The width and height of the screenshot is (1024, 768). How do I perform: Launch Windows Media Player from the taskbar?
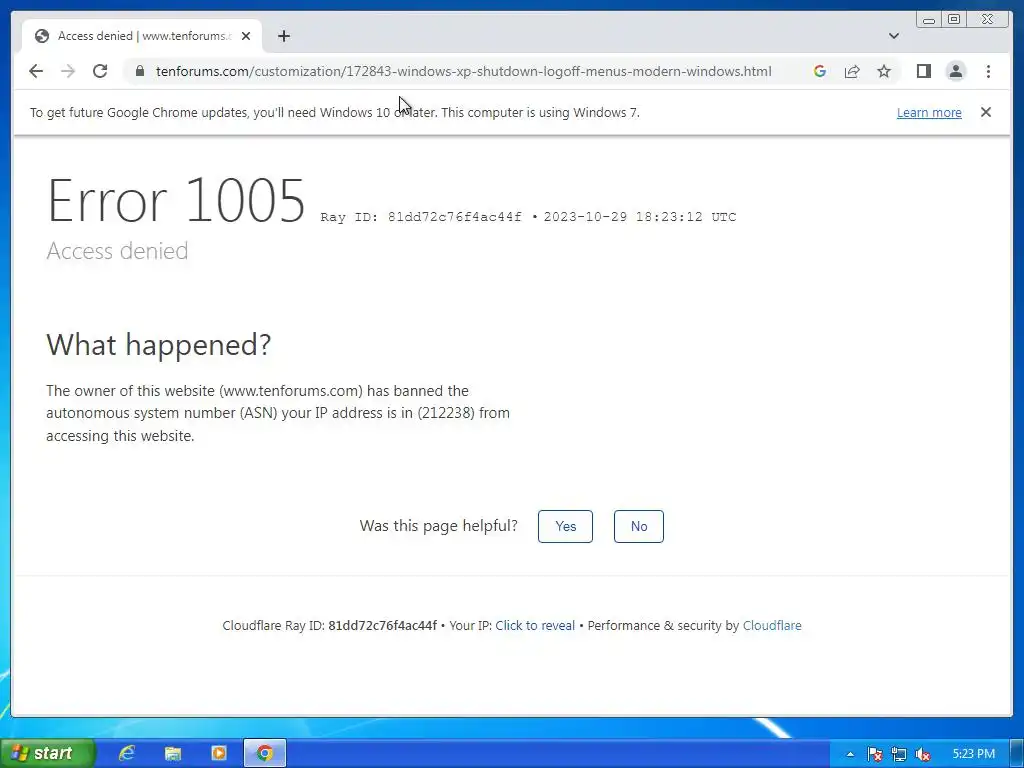[x=219, y=753]
